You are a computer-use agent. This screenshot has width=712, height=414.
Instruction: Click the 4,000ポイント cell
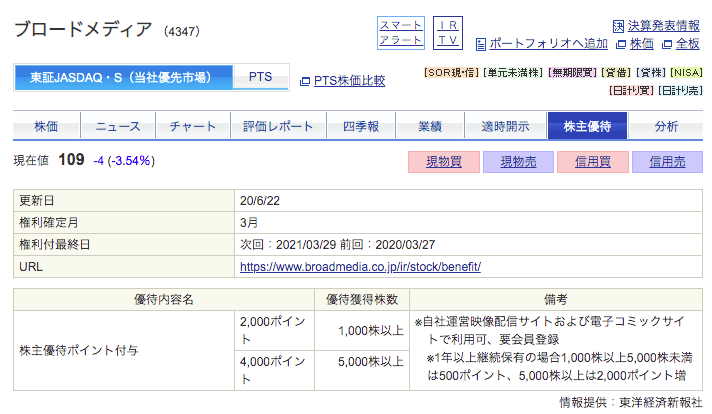coord(274,370)
